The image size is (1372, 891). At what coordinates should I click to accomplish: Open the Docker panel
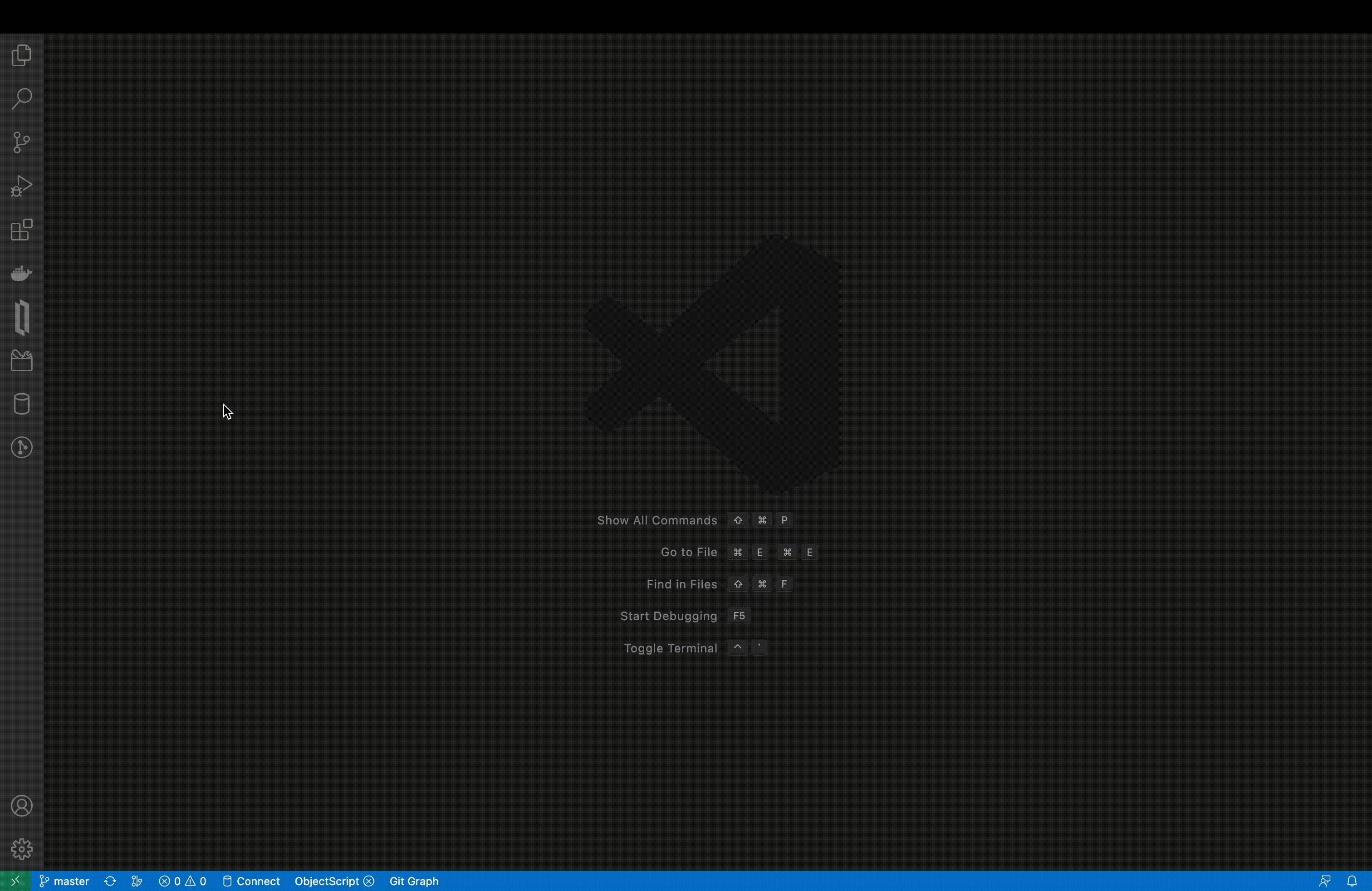point(21,273)
